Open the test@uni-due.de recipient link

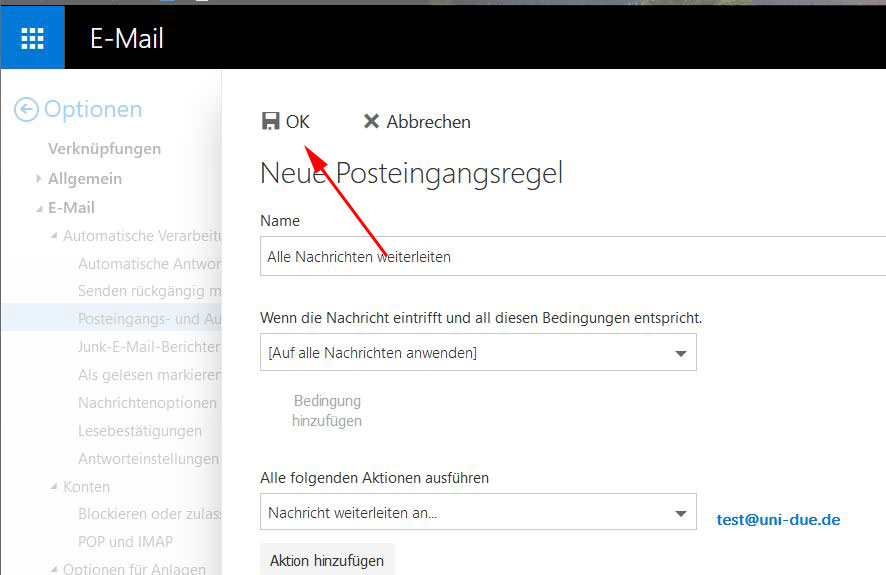tap(778, 520)
